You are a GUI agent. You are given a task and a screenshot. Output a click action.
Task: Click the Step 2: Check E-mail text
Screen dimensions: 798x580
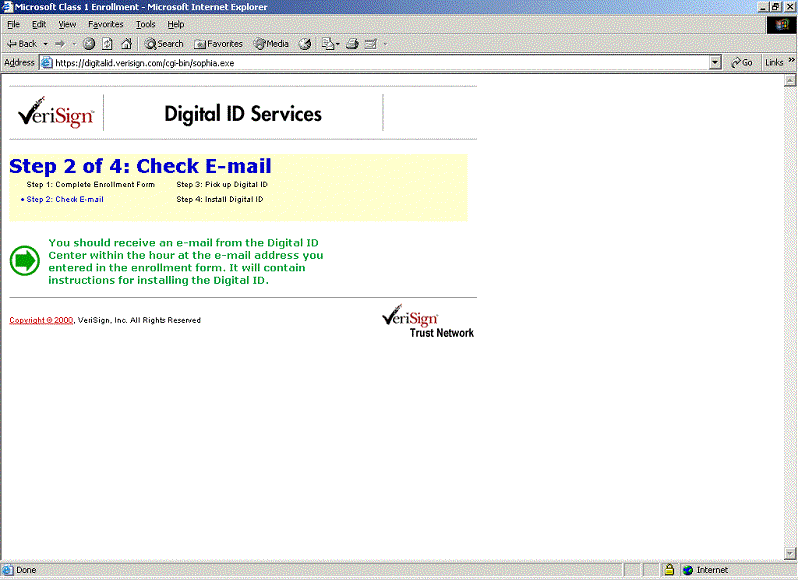65,199
